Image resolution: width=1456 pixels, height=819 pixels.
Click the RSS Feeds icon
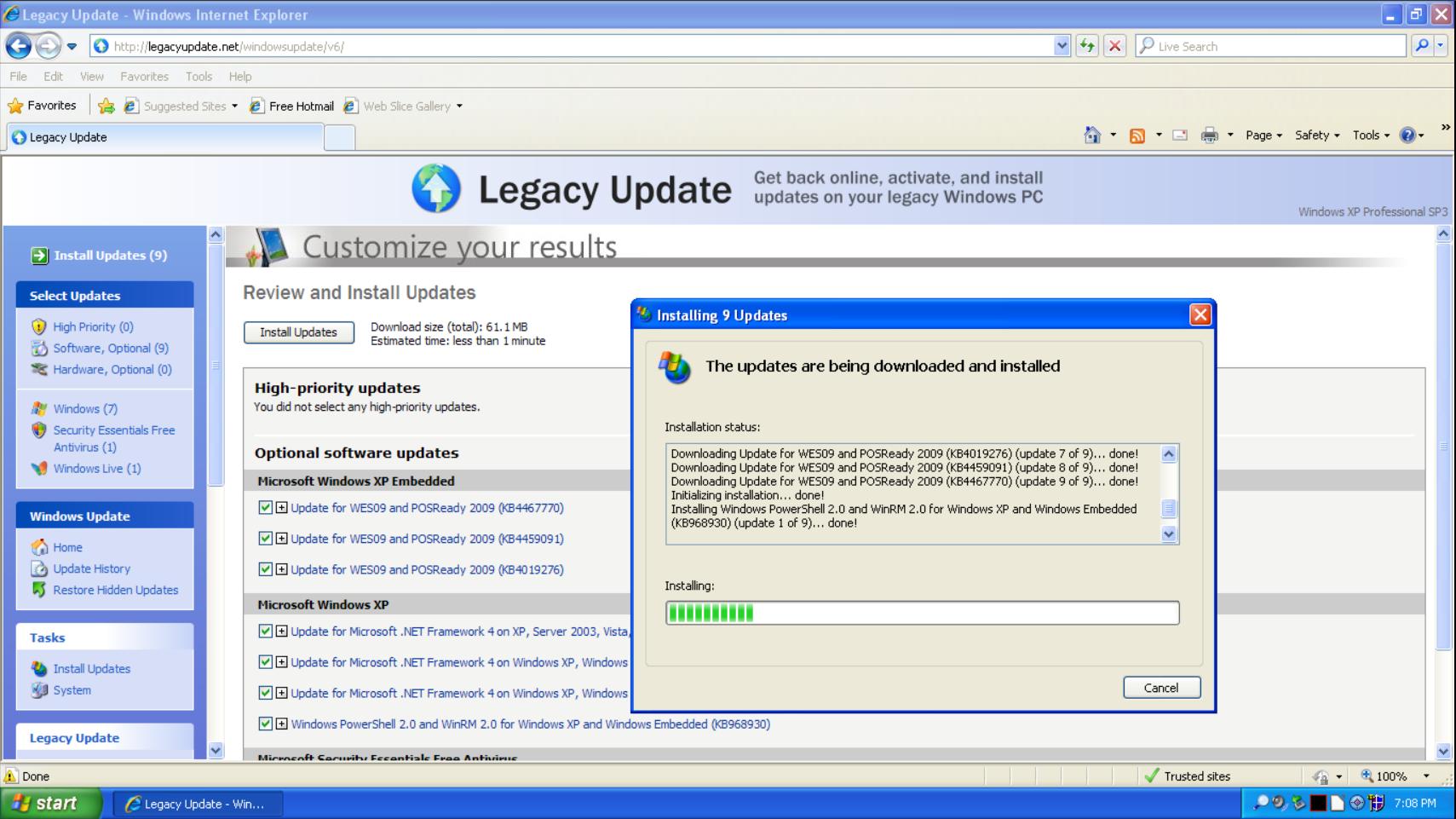coord(1137,136)
